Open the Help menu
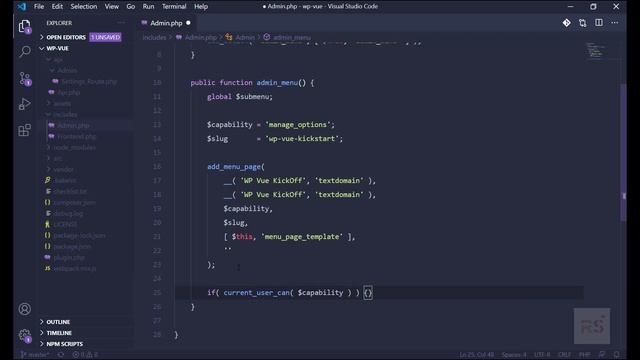The width and height of the screenshot is (640, 360). (201, 7)
